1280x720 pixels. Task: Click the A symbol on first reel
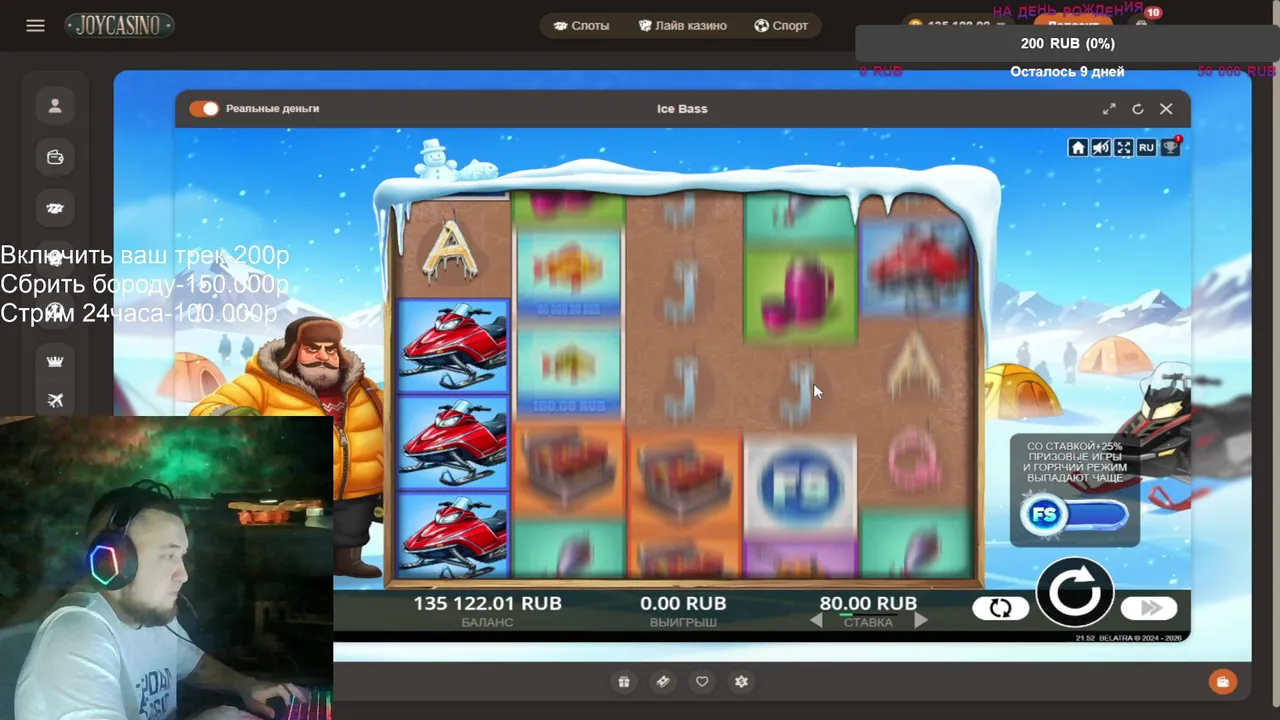pyautogui.click(x=451, y=252)
